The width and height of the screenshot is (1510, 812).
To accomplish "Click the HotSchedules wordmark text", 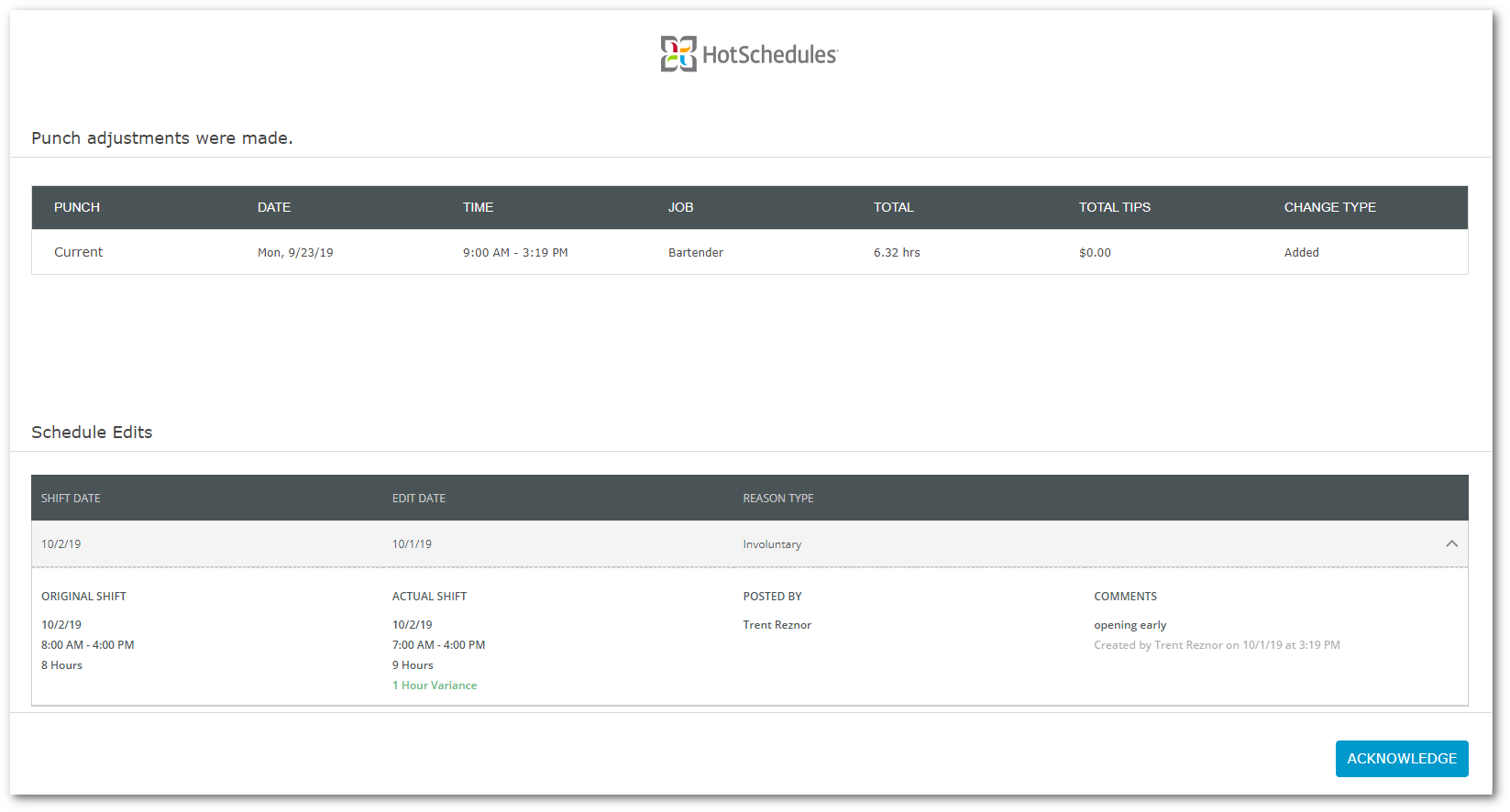I will 769,55.
